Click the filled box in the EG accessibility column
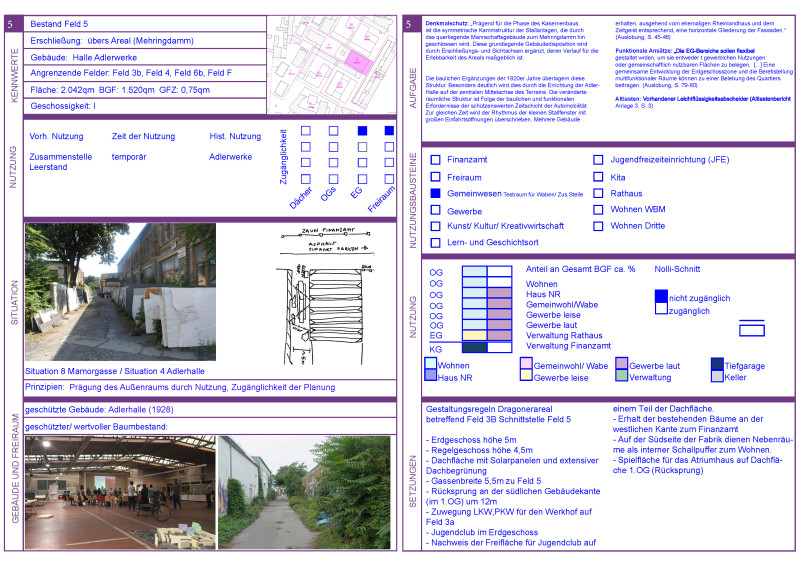This screenshot has width=800, height=566. (362, 131)
